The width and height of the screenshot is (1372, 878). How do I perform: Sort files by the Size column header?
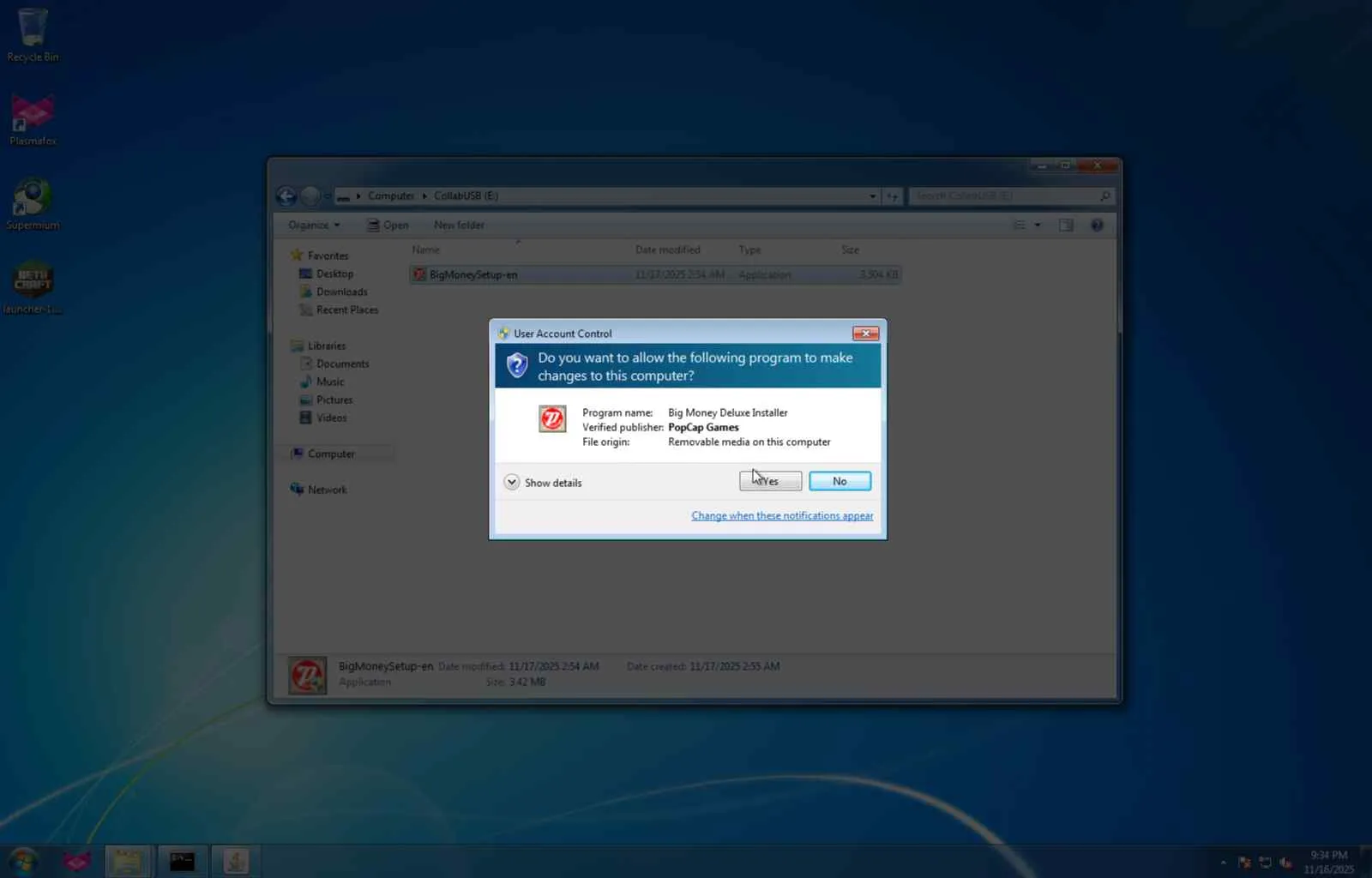tap(869, 250)
